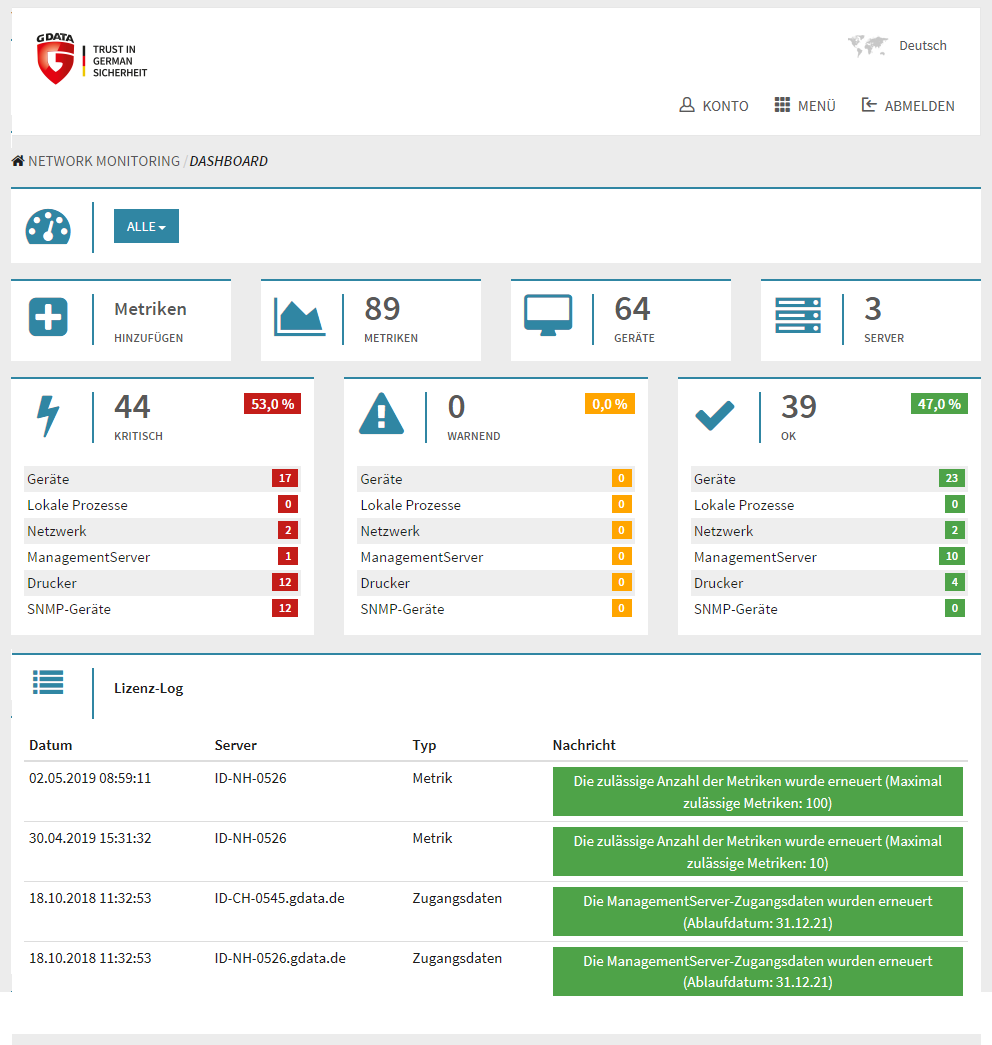
Task: Open the Lizenz-Log list icon
Action: (48, 681)
